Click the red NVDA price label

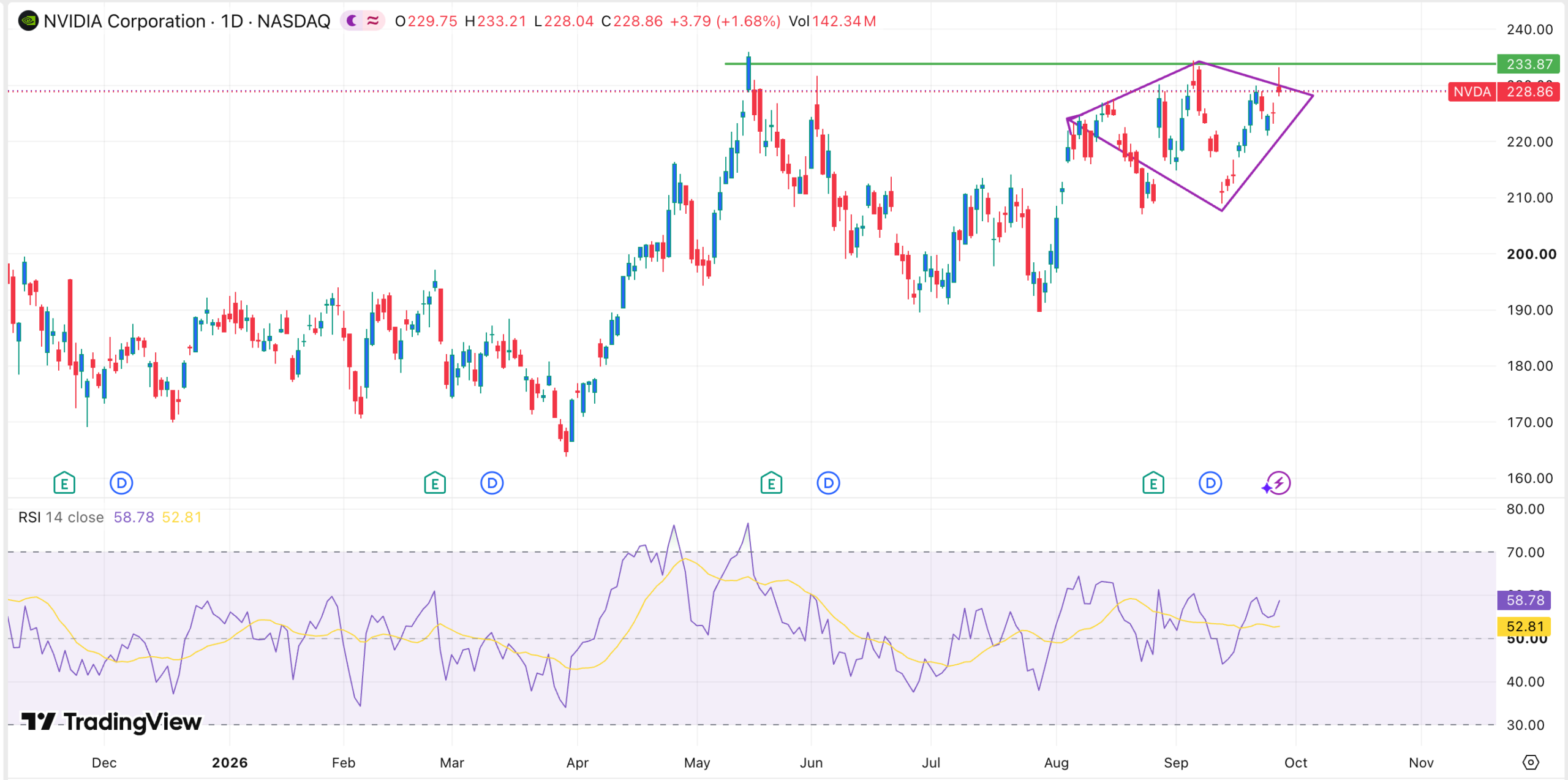(x=1472, y=92)
